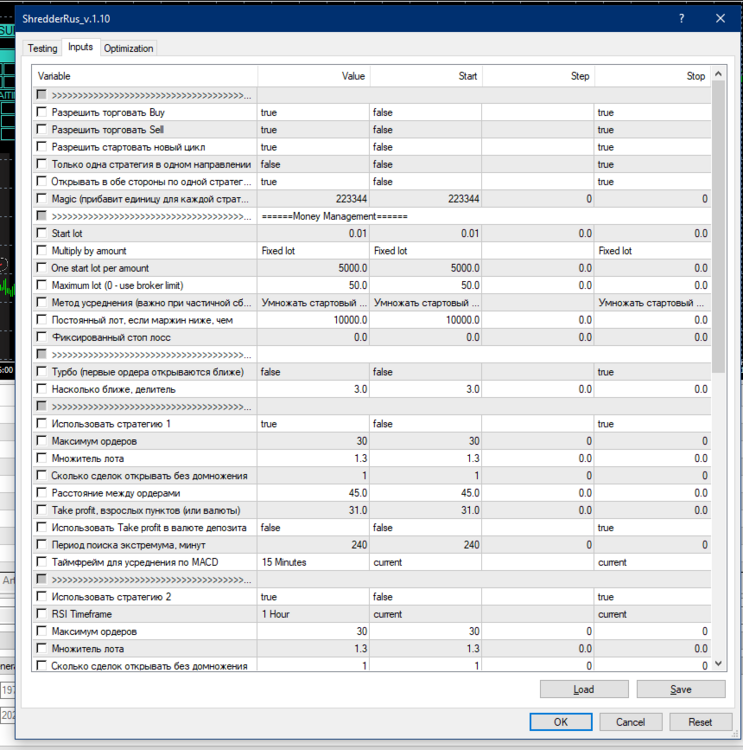Click the scrollbar up arrow

718,74
